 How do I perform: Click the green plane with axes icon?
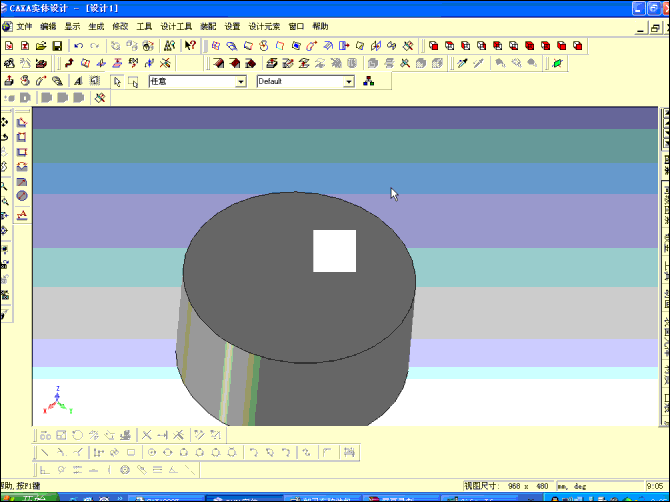[x=557, y=64]
